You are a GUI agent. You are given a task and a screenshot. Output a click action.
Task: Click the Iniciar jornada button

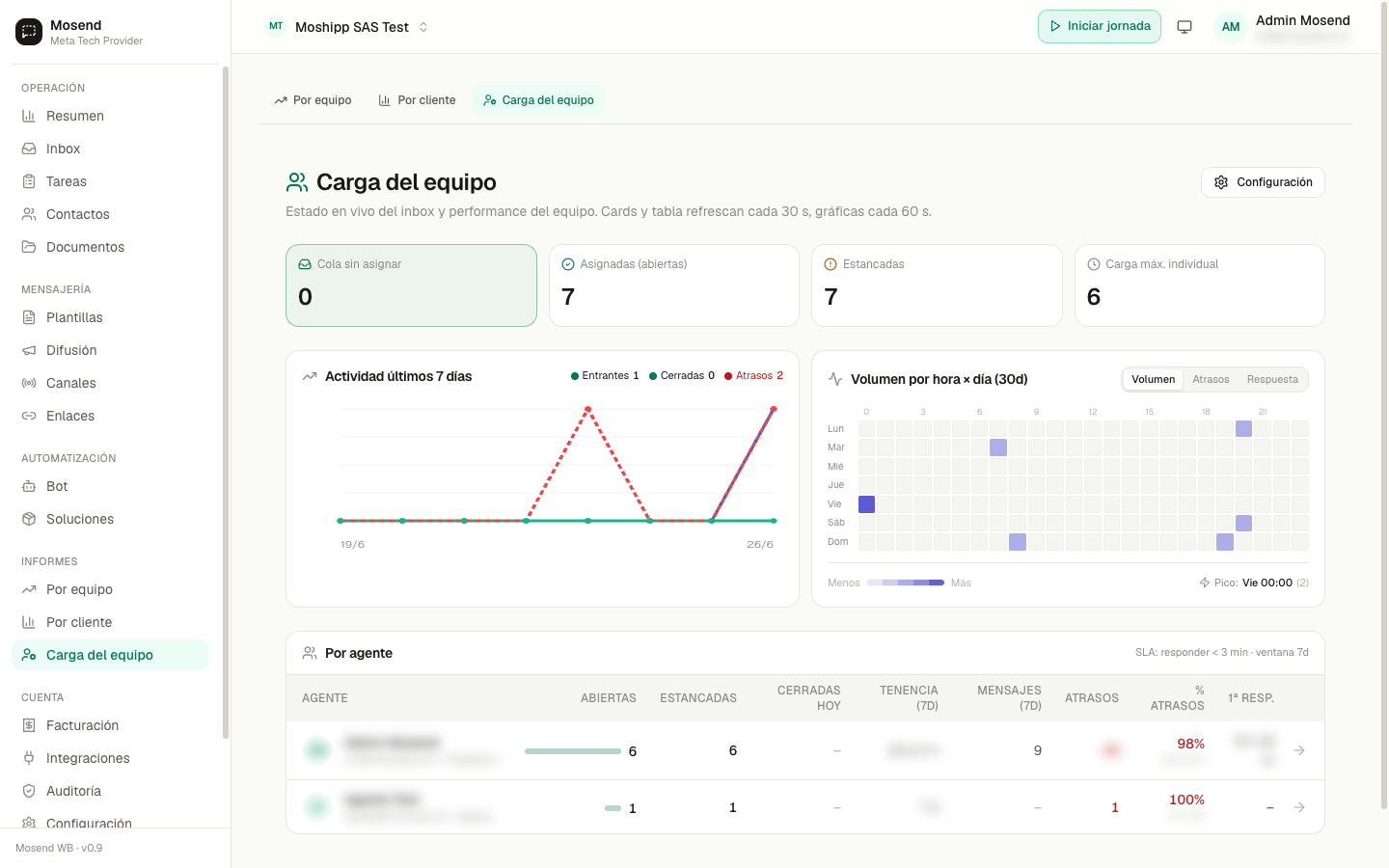1100,26
